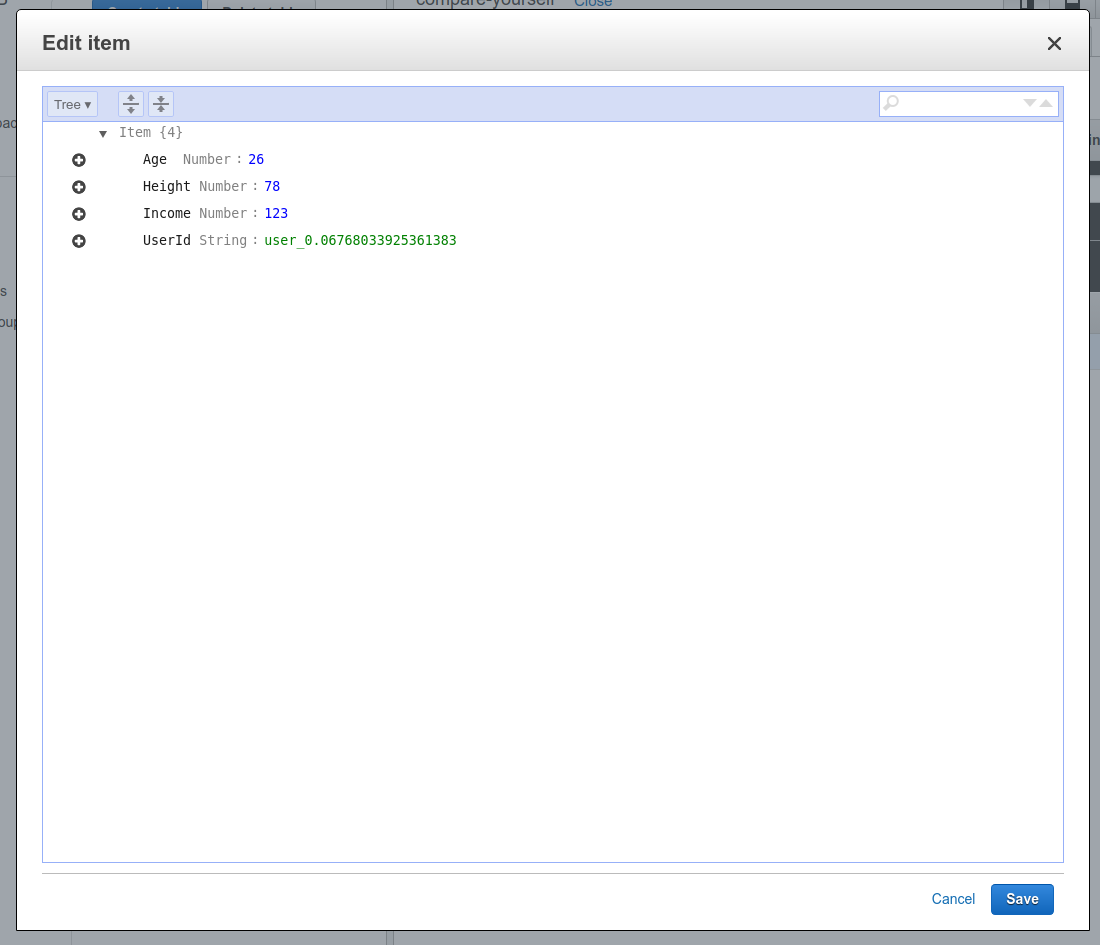This screenshot has width=1100, height=945.
Task: Open the Tree view mode dropdown
Action: (x=72, y=105)
